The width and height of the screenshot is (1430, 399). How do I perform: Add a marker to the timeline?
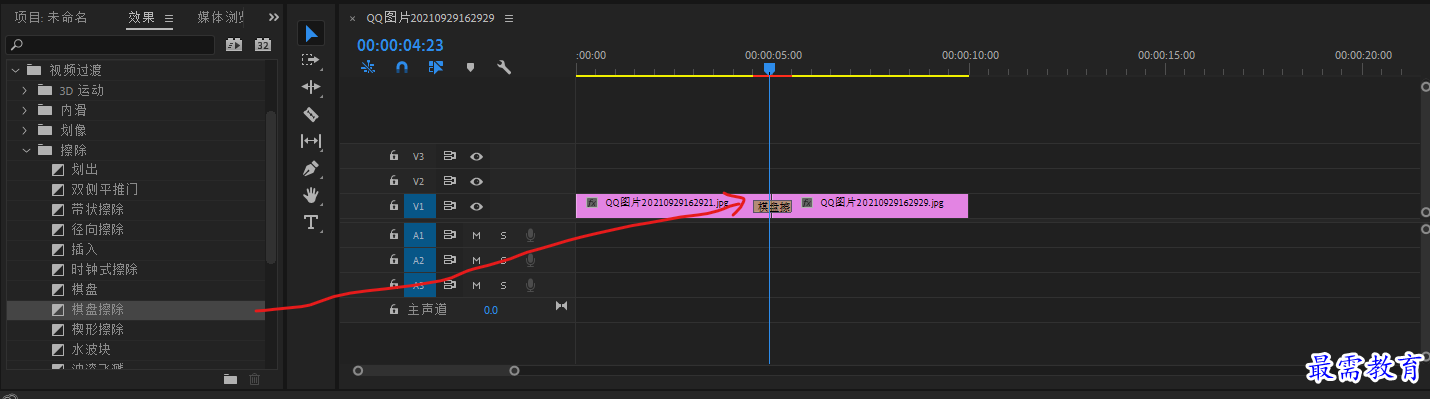470,68
